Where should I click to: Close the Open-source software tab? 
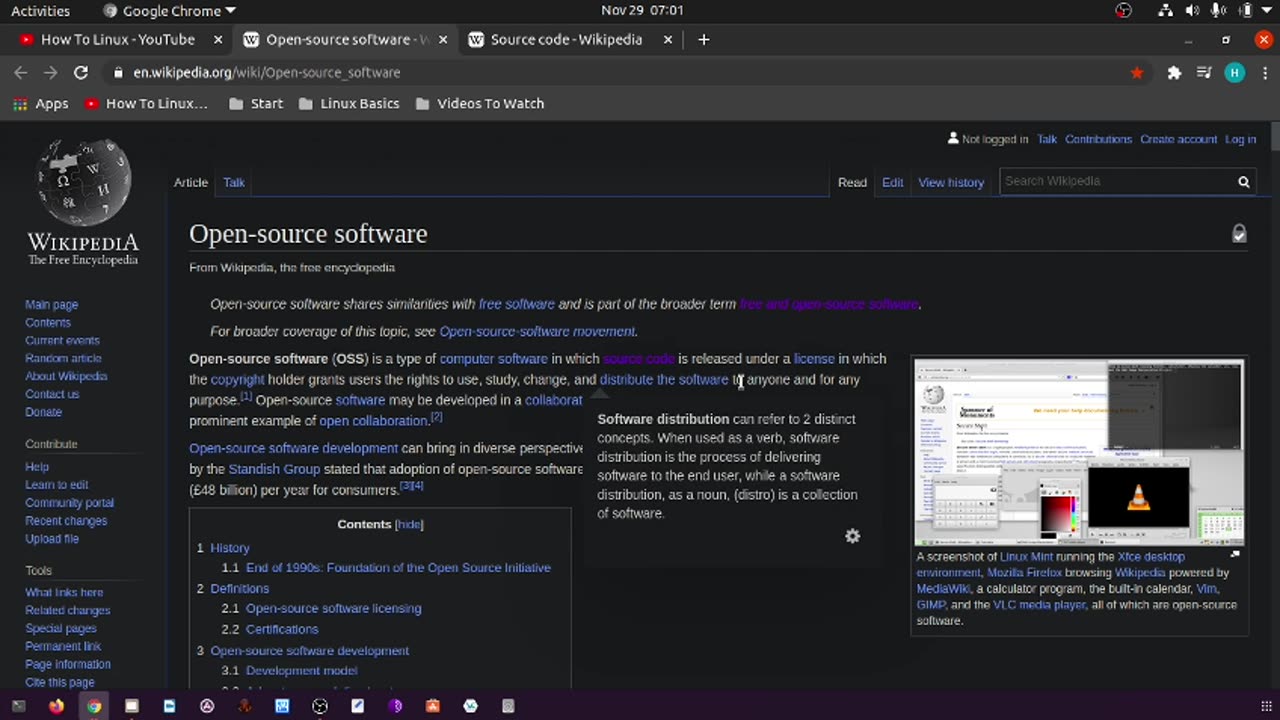(x=443, y=39)
